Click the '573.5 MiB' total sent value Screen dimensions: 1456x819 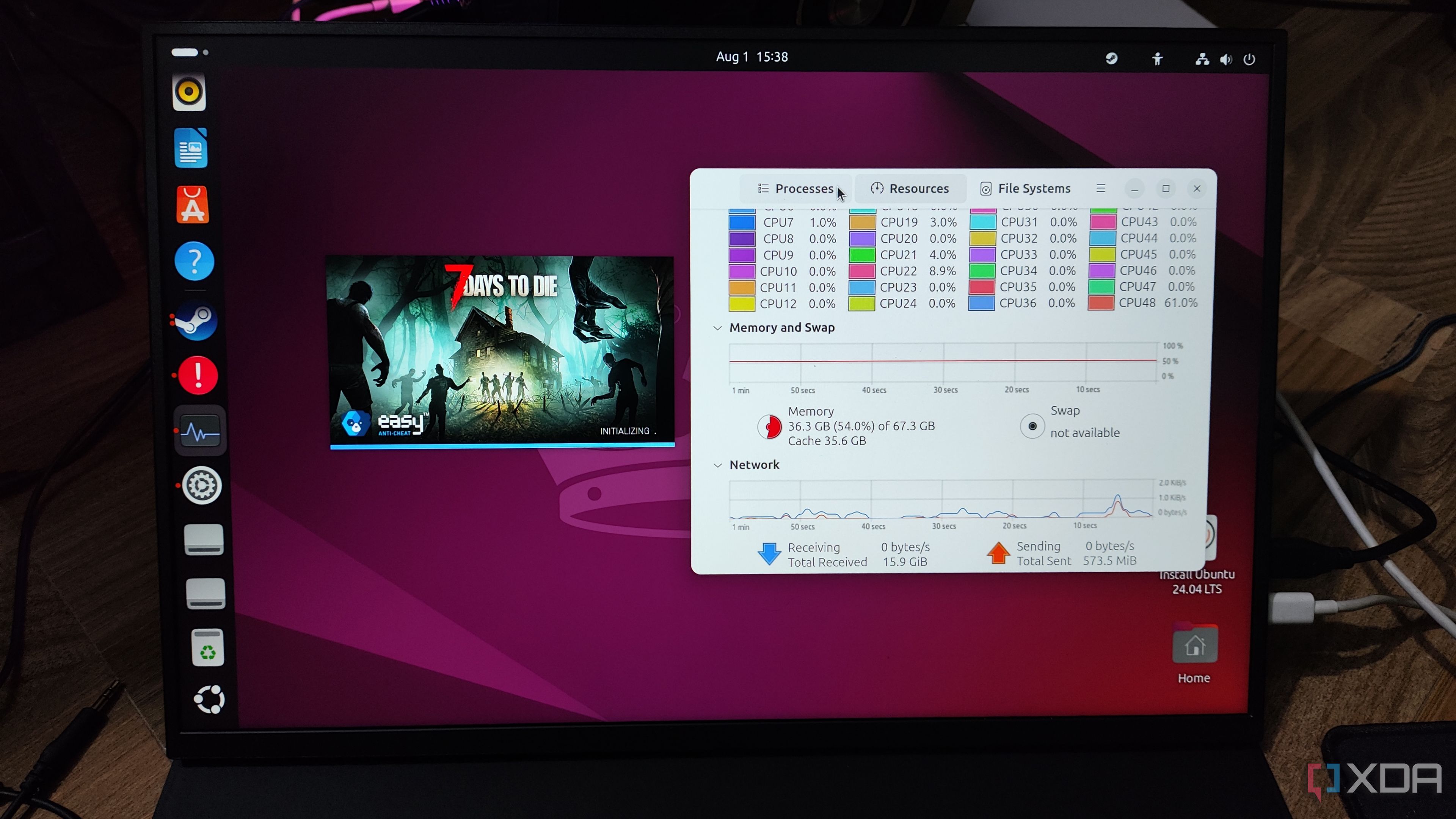(x=1109, y=561)
